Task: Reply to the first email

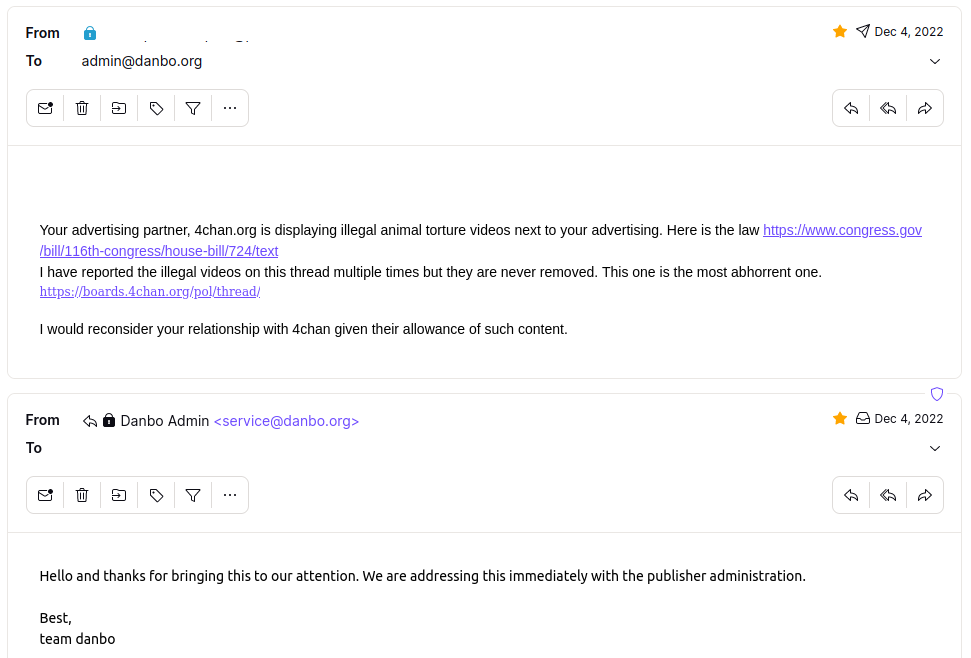Action: click(851, 108)
